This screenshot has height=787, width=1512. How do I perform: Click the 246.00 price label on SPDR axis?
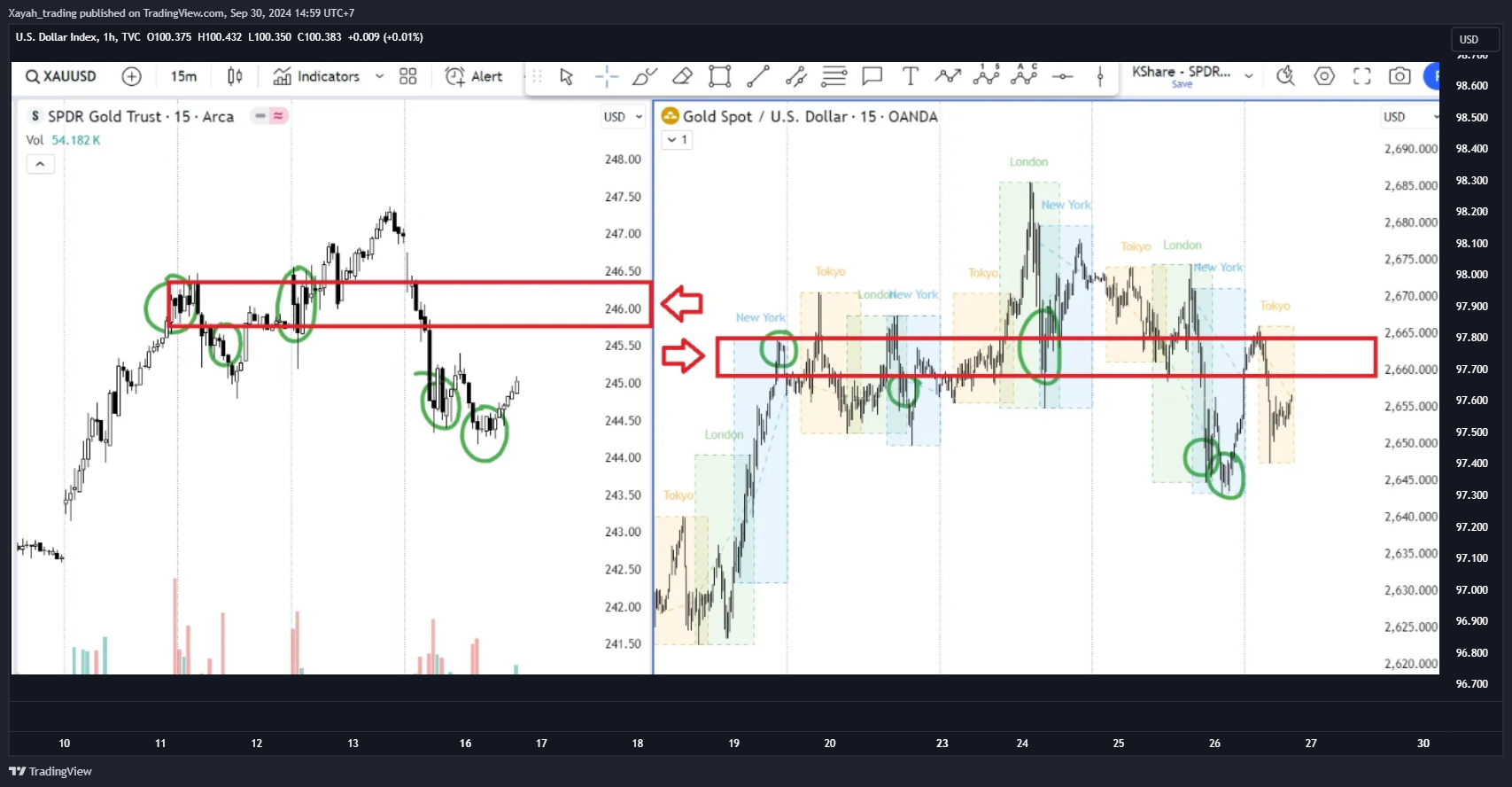623,308
